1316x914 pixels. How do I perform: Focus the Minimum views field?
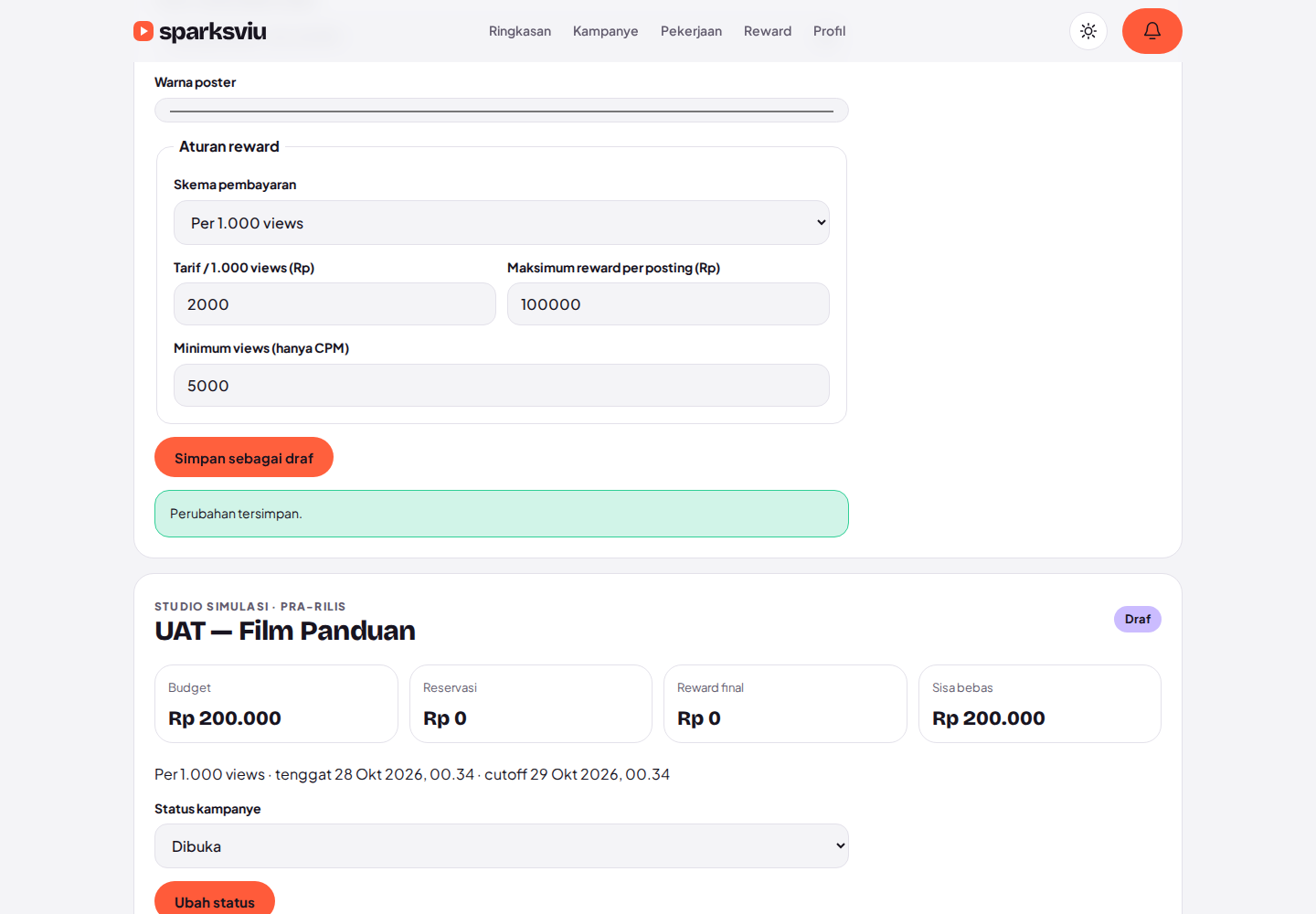point(502,386)
